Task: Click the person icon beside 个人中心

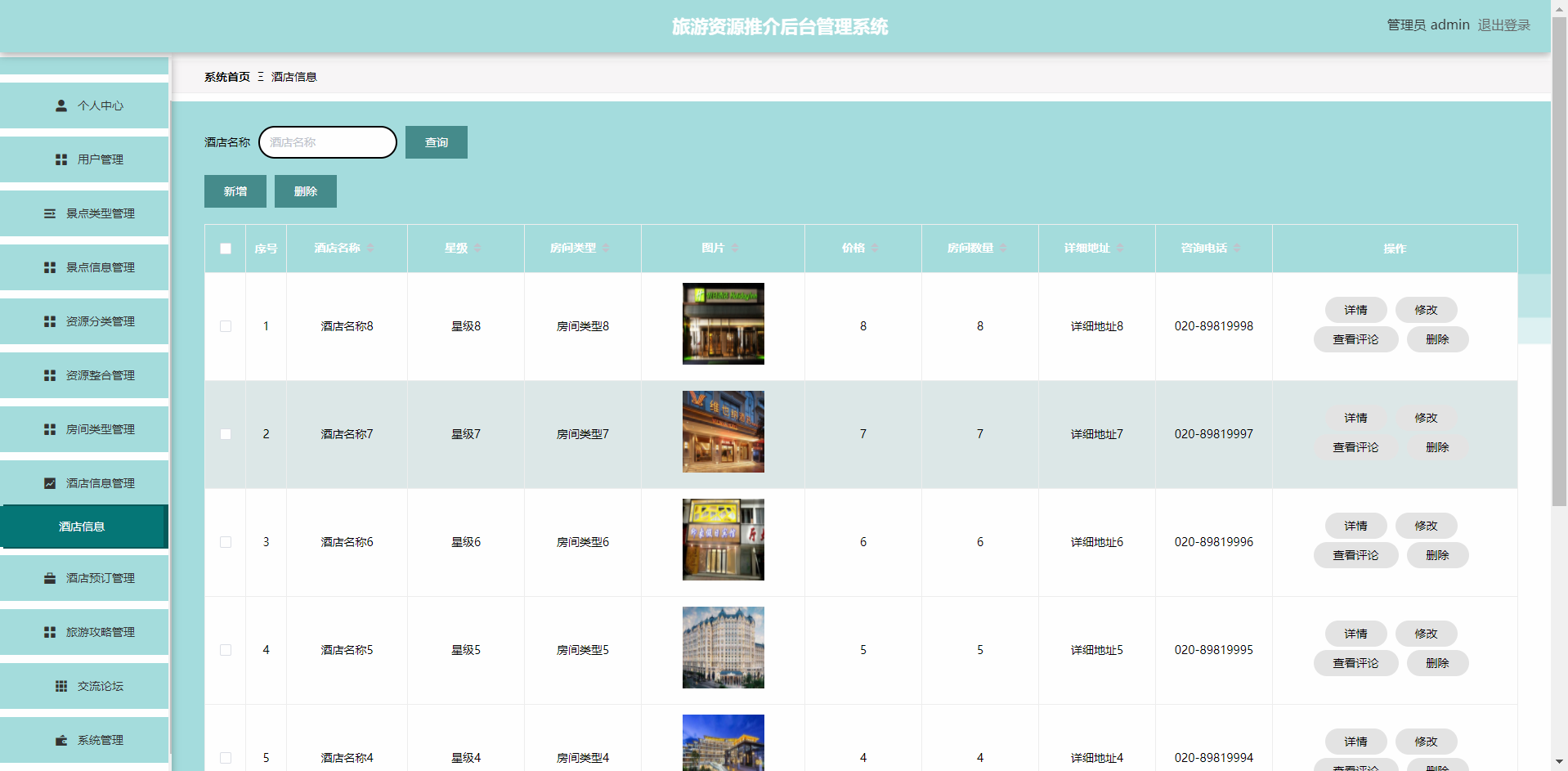Action: 61,105
